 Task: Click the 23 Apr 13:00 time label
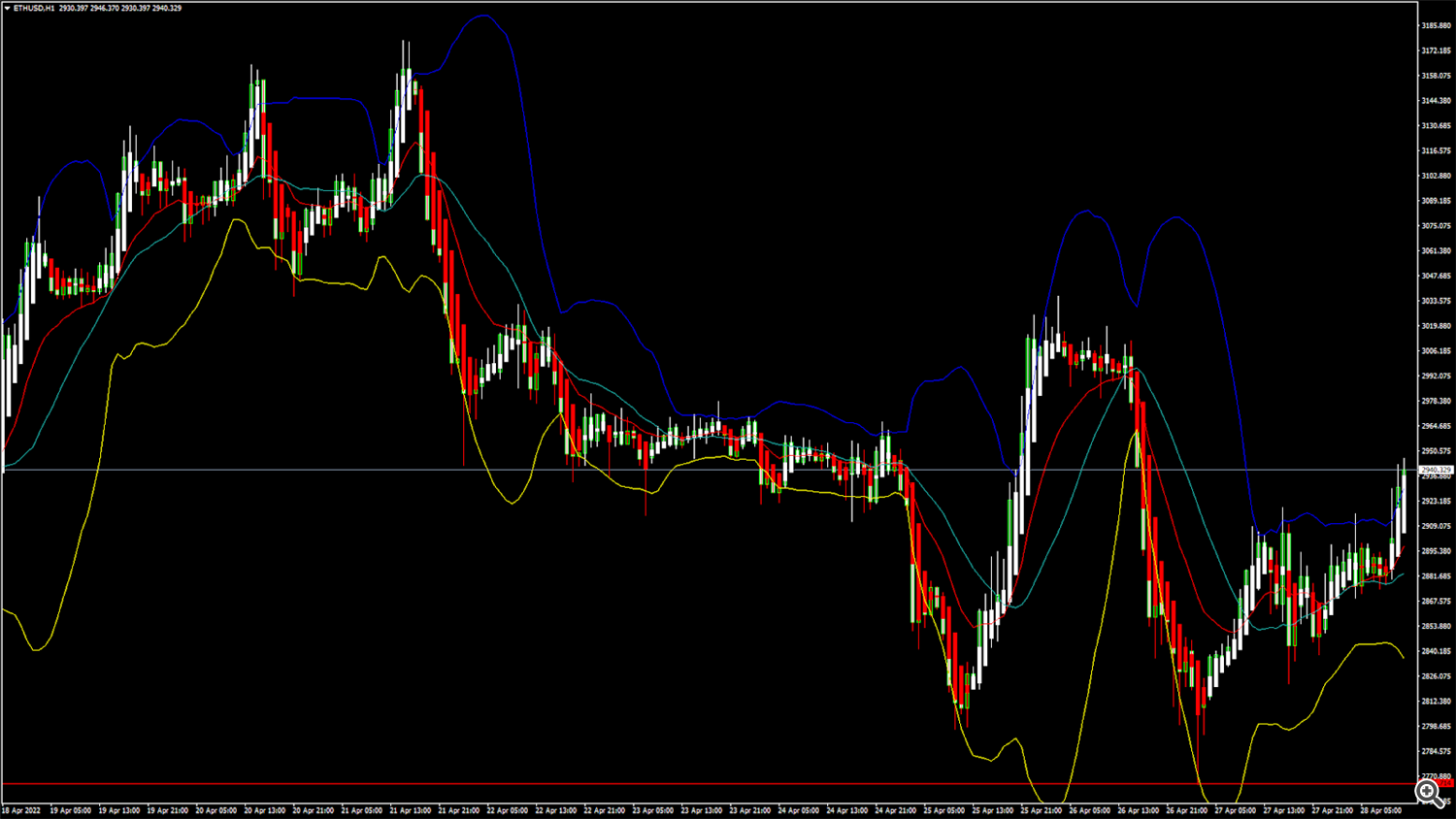(701, 810)
